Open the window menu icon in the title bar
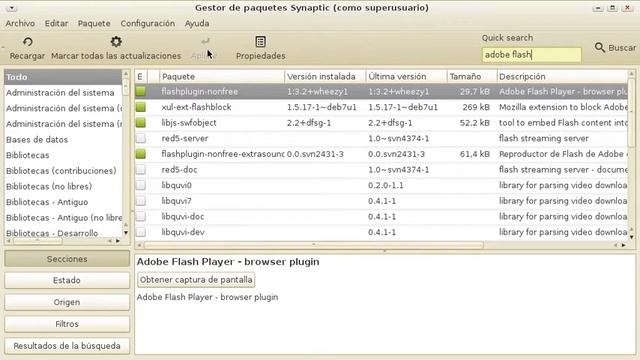640x360 pixels. pyautogui.click(x=11, y=8)
